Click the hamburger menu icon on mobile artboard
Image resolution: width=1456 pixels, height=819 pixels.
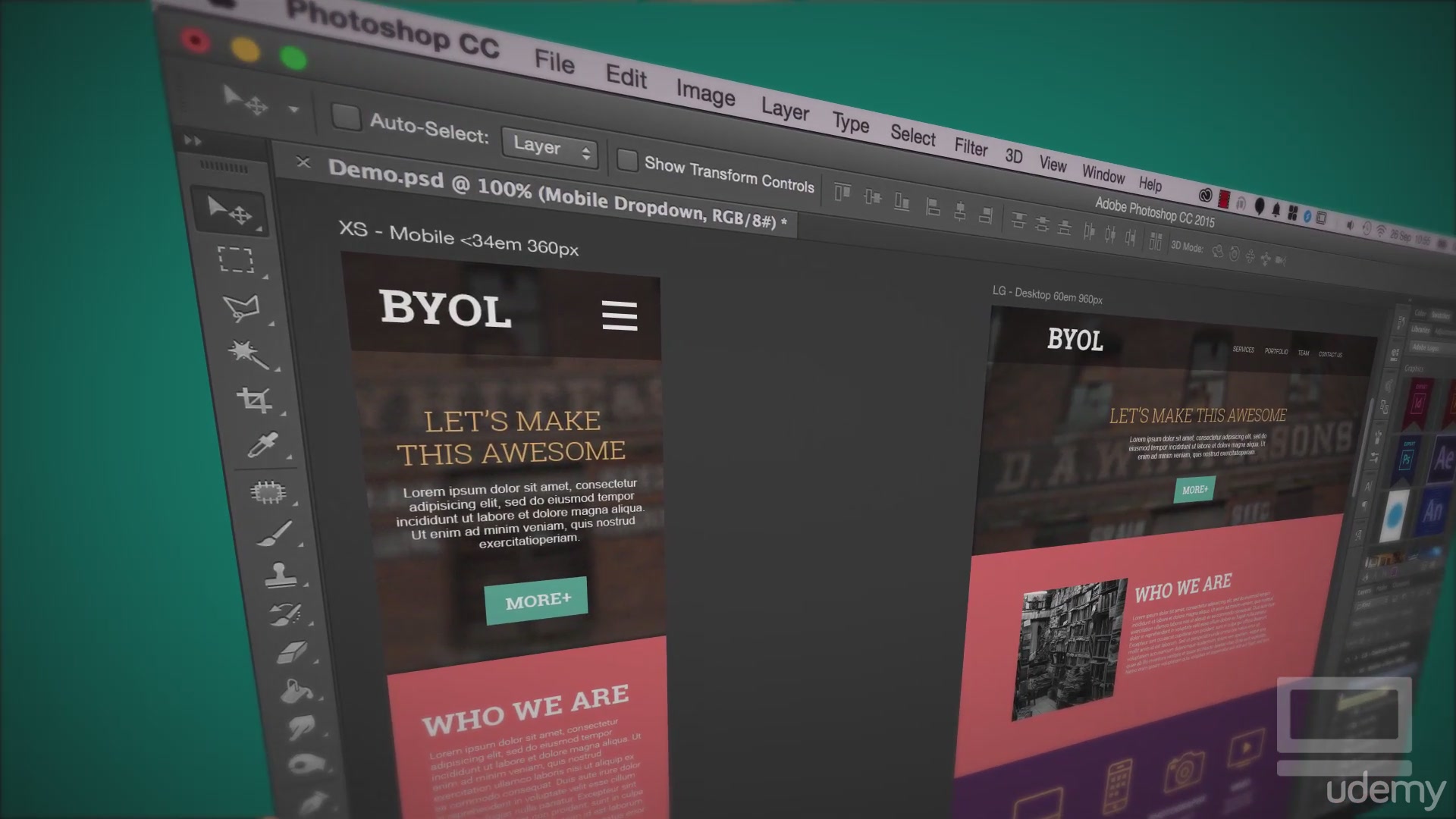click(x=620, y=315)
